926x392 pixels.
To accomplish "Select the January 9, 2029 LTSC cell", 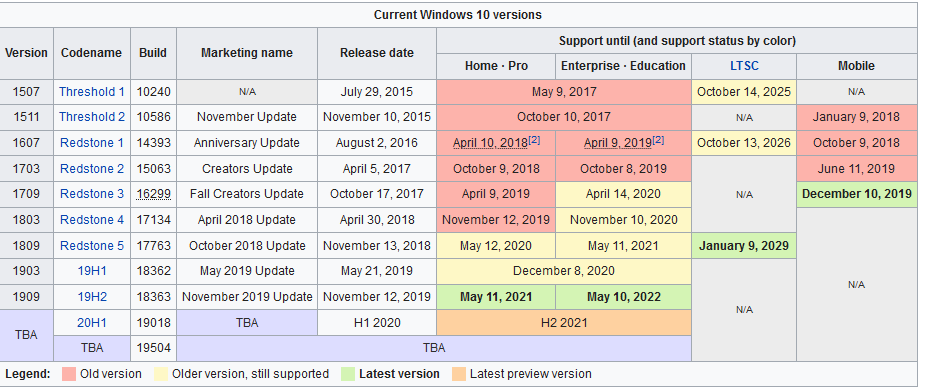I will click(744, 246).
